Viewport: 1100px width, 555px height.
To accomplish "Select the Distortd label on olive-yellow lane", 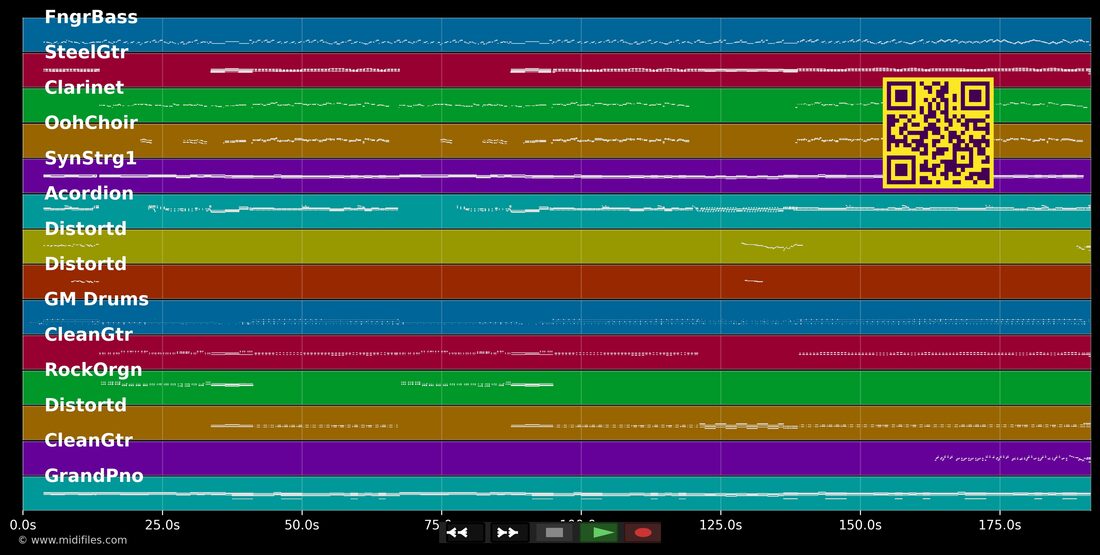I will click(86, 228).
